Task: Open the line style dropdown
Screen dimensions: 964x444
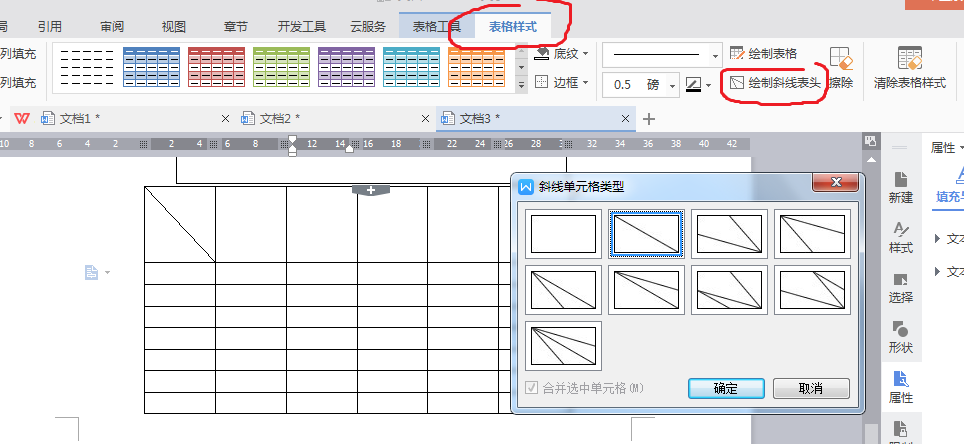Action: [715, 56]
